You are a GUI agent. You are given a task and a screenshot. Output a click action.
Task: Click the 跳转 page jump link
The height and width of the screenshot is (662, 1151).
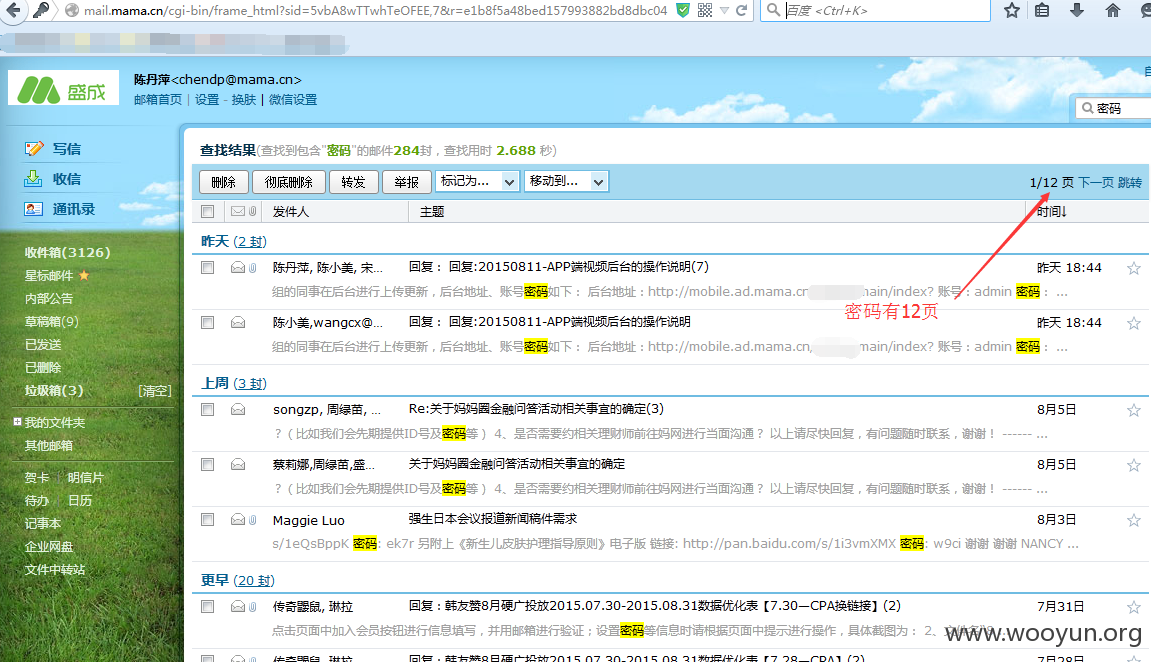pyautogui.click(x=1130, y=182)
